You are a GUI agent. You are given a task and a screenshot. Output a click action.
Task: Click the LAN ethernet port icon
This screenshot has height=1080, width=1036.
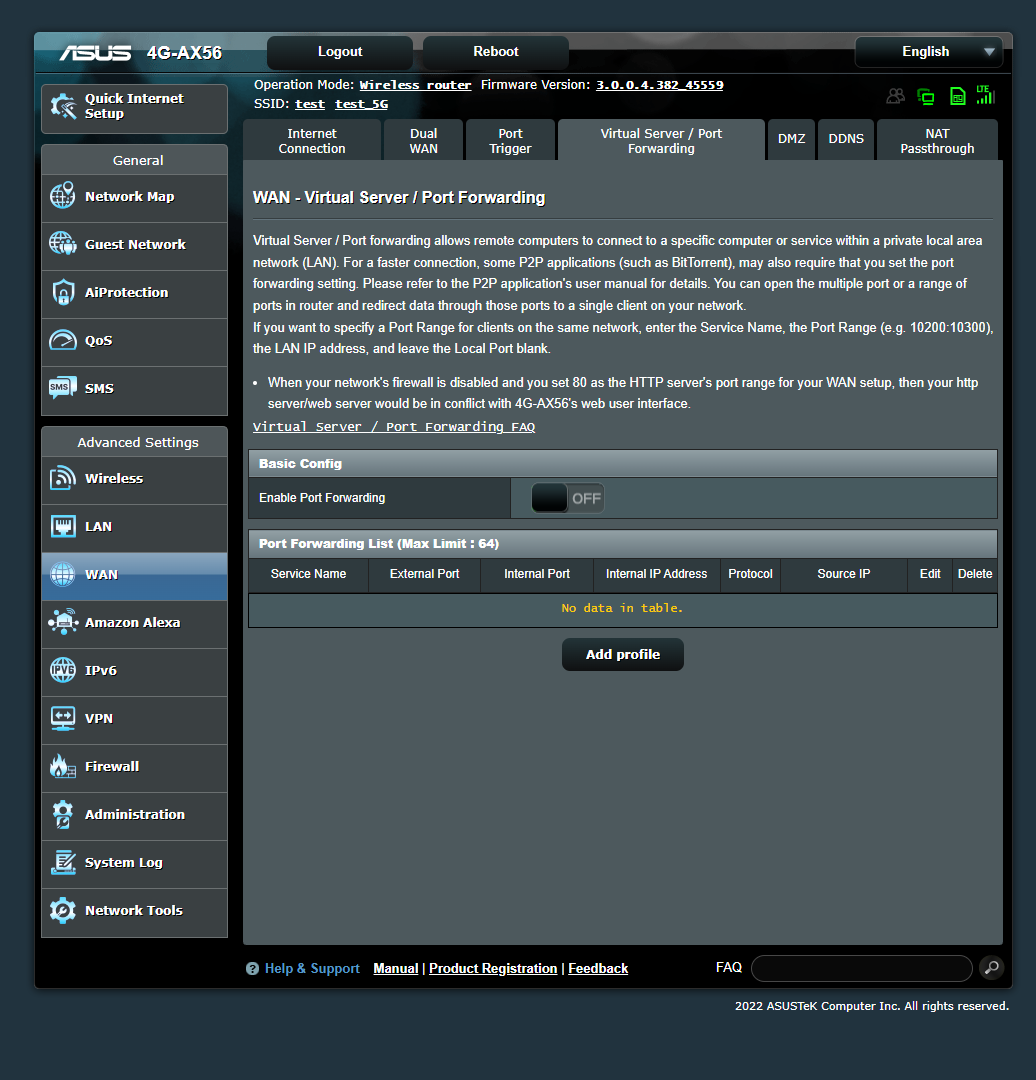pyautogui.click(x=63, y=526)
